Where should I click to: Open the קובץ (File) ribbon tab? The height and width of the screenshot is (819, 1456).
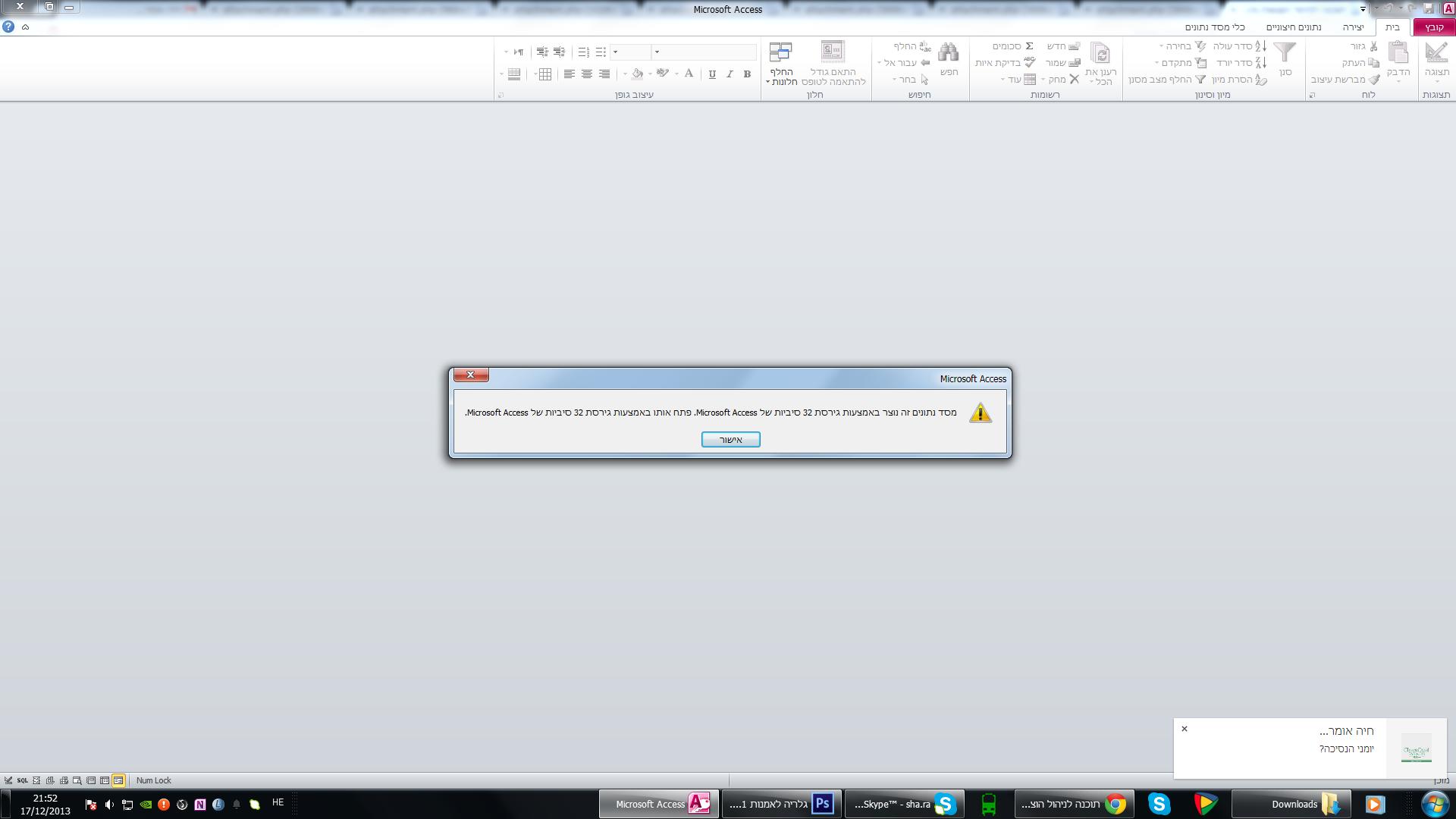point(1433,27)
